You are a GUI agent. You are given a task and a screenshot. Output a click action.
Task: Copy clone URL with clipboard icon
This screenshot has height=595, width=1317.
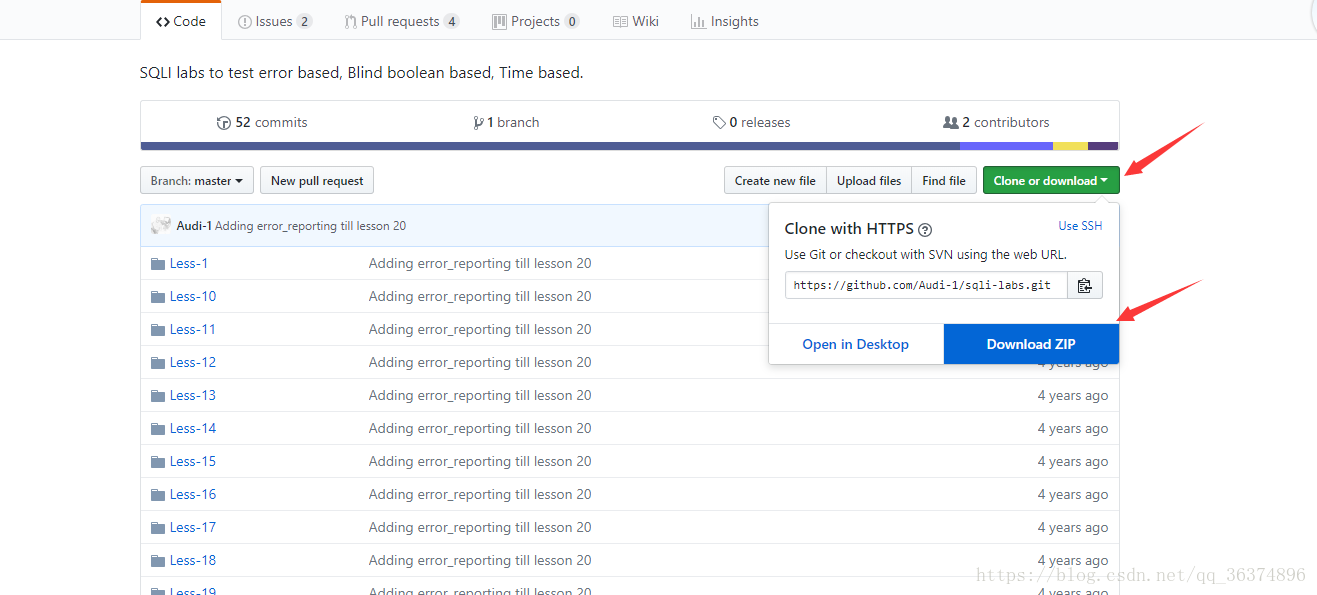1085,285
